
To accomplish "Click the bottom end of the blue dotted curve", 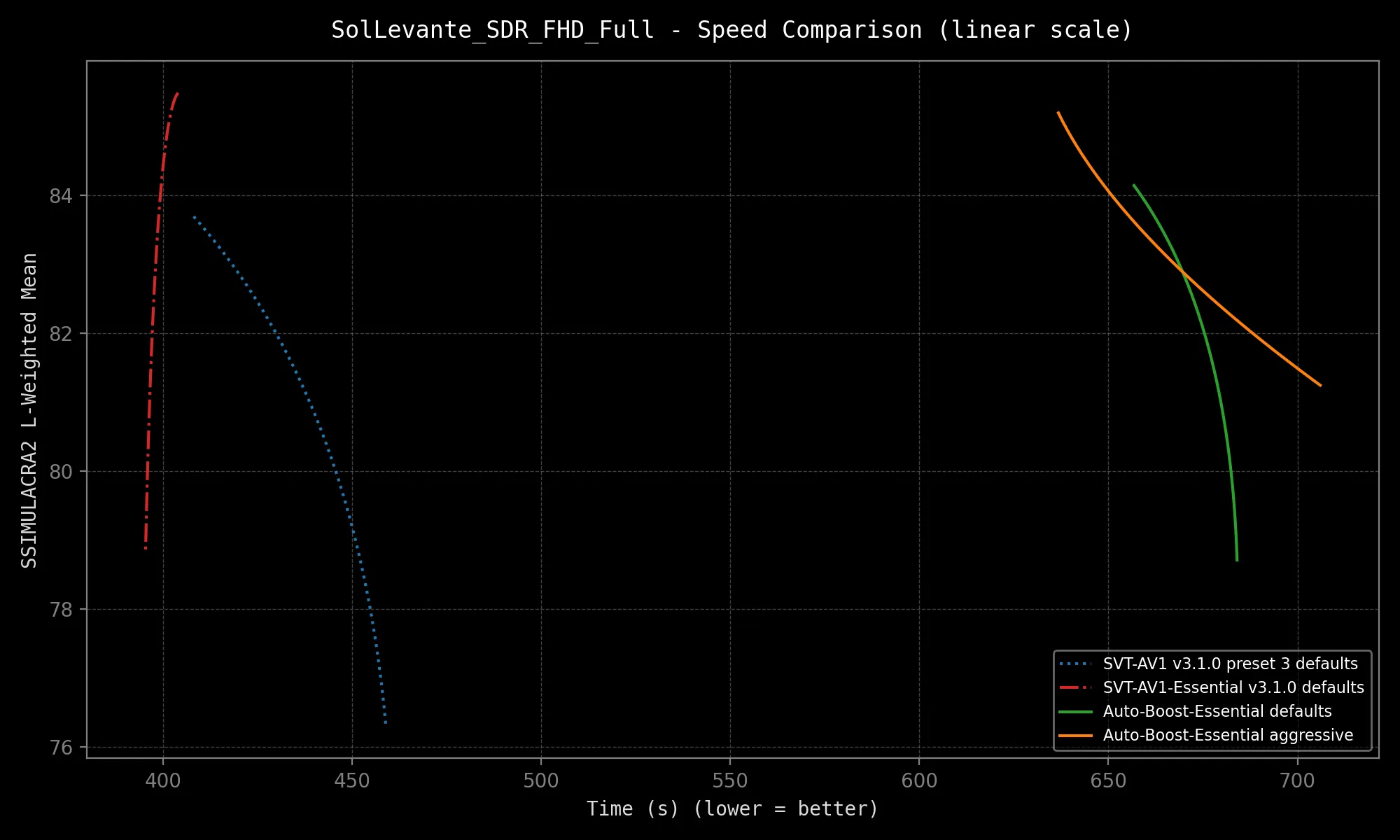I will [386, 722].
